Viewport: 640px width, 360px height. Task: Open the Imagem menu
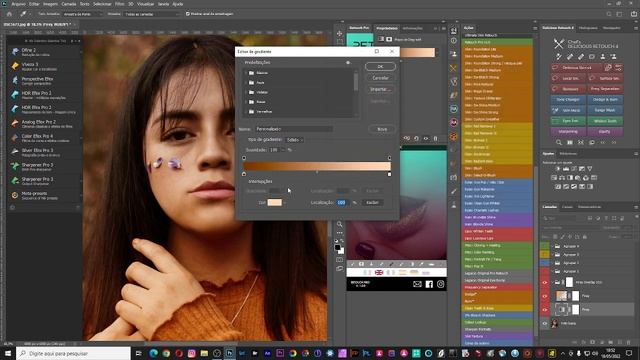(51, 4)
